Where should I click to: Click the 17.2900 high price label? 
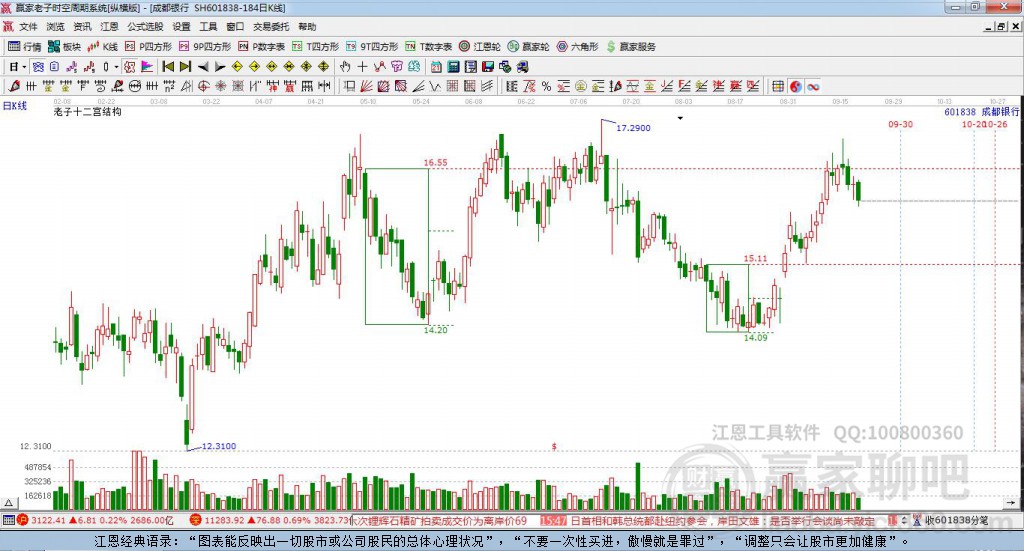pyautogui.click(x=633, y=128)
